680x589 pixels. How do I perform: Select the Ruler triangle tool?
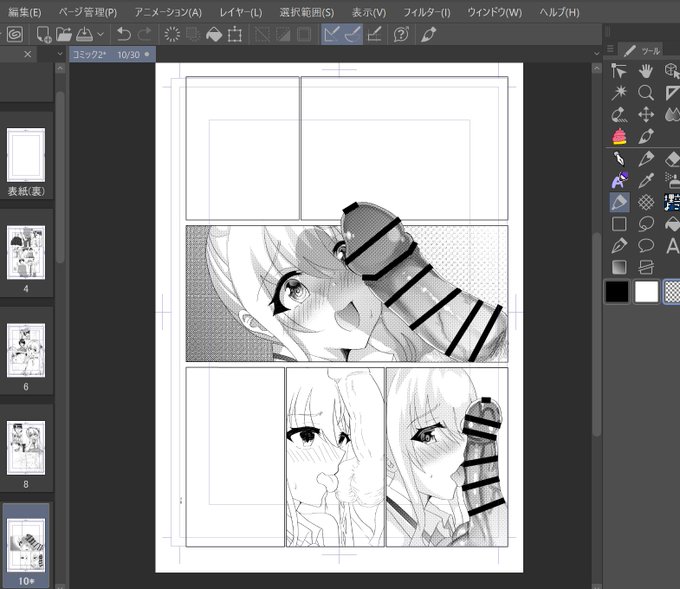click(x=672, y=93)
